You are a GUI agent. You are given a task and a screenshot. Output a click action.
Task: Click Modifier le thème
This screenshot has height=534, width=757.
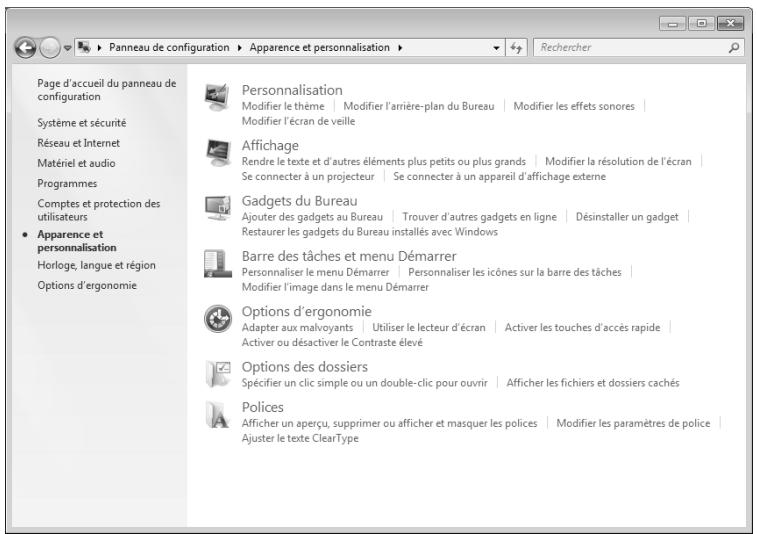283,106
